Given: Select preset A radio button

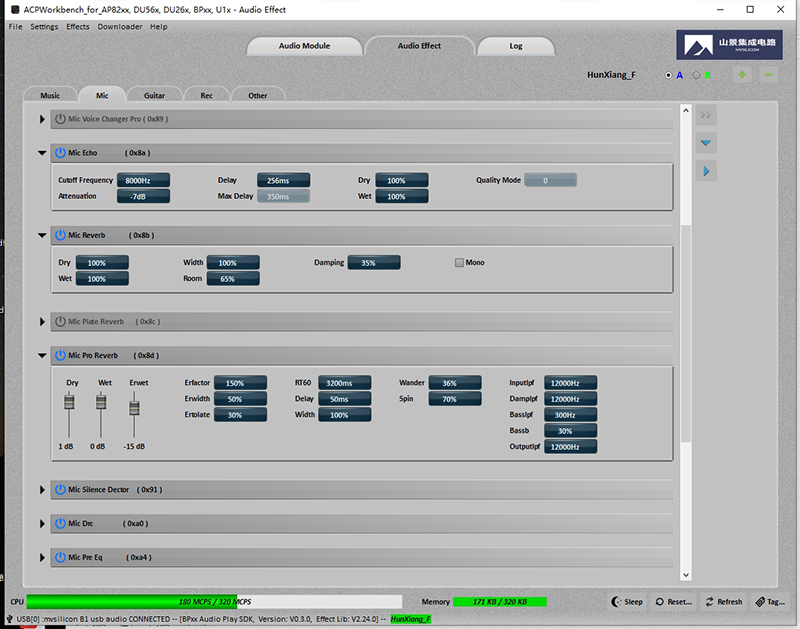Looking at the screenshot, I should tap(669, 75).
